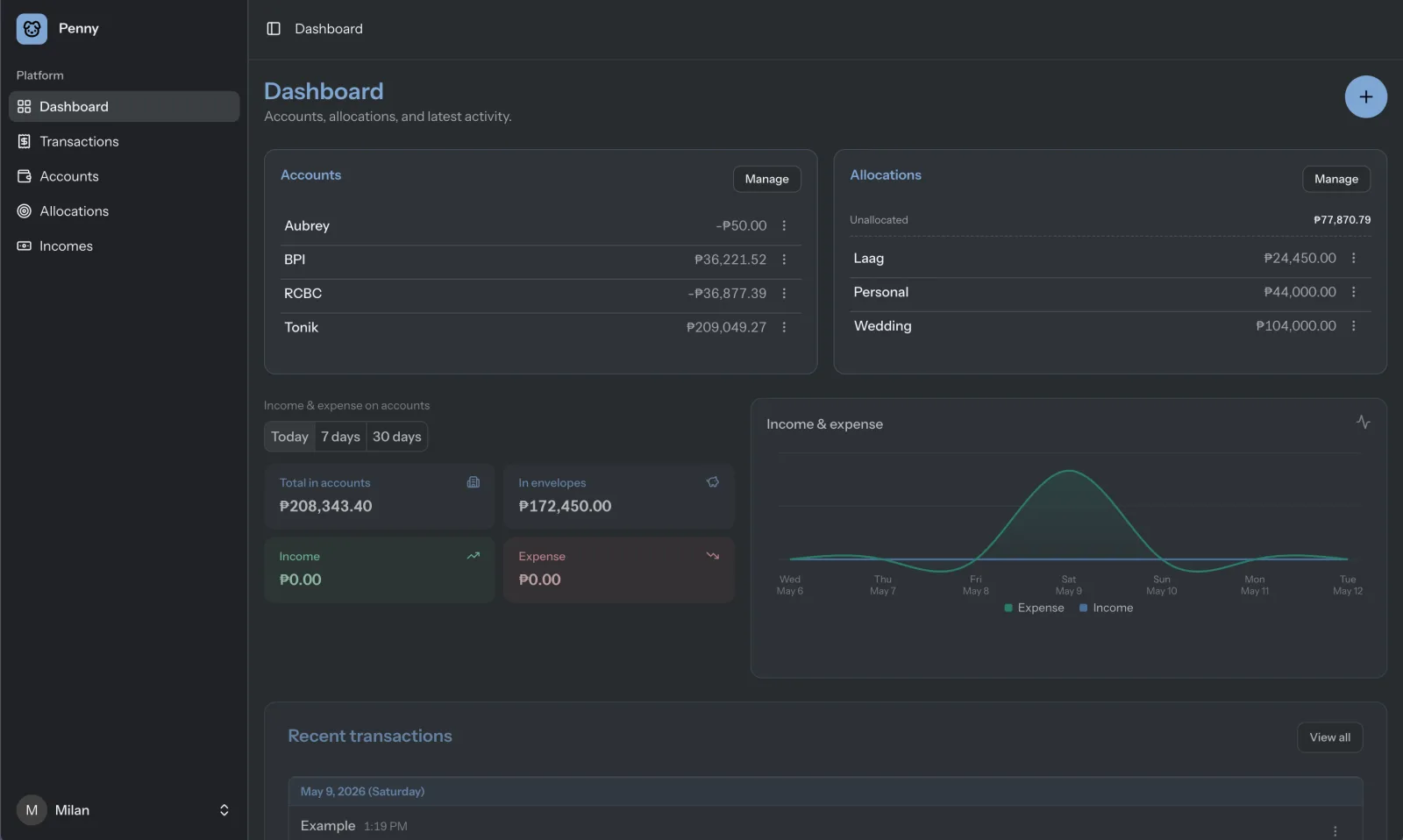Click the bank icon on Total in accounts card
This screenshot has width=1403, height=840.
[474, 482]
